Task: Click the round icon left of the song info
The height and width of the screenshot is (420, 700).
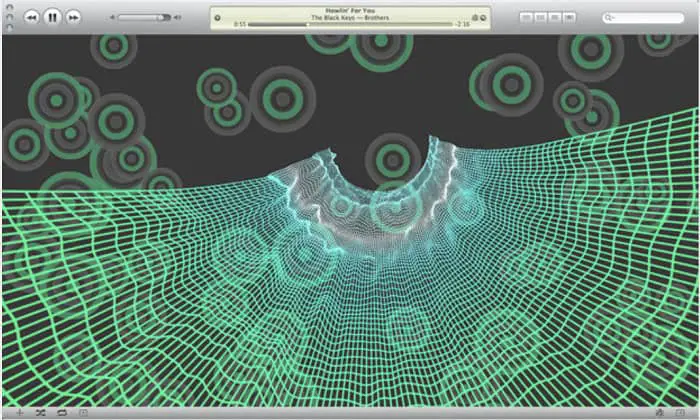Action: (x=217, y=18)
